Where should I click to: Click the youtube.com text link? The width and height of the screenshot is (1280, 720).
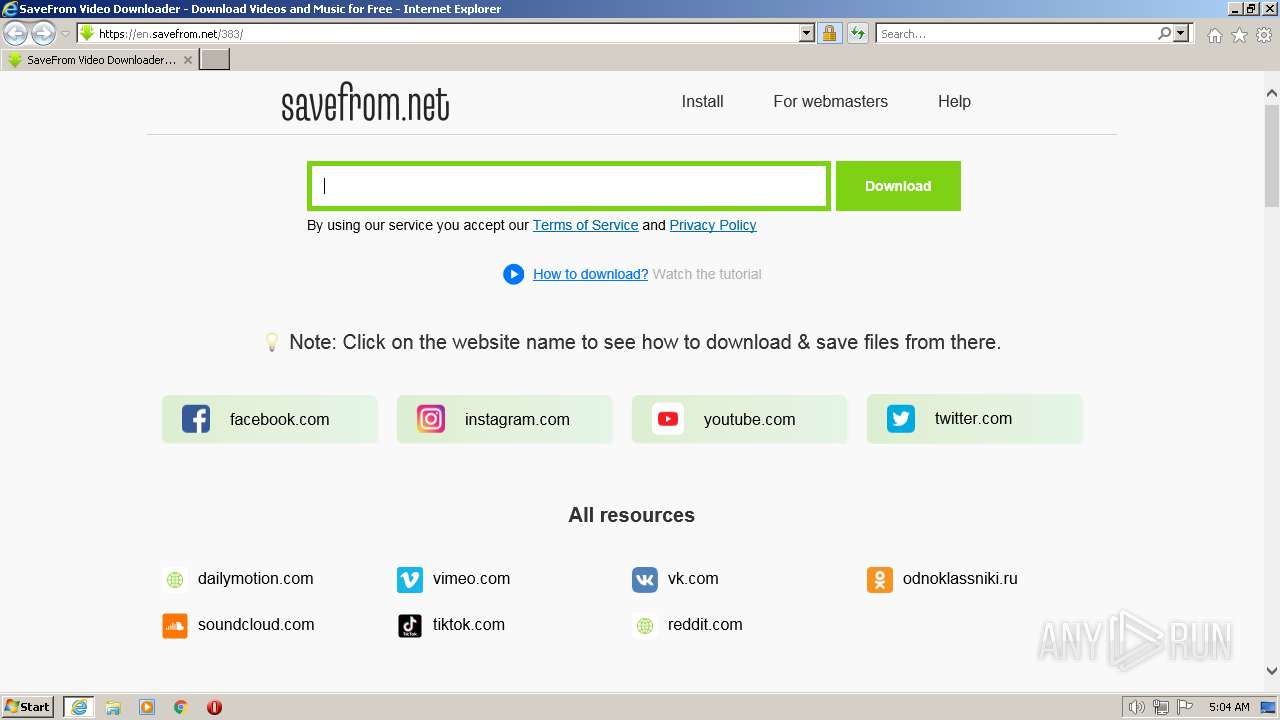pyautogui.click(x=749, y=420)
